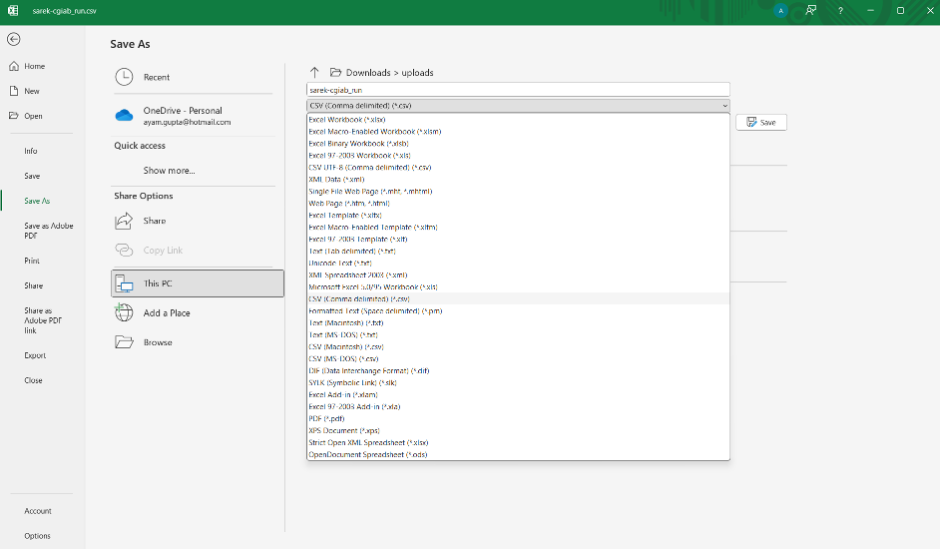This screenshot has width=941, height=550.
Task: Open the Browse folder icon
Action: click(x=124, y=342)
